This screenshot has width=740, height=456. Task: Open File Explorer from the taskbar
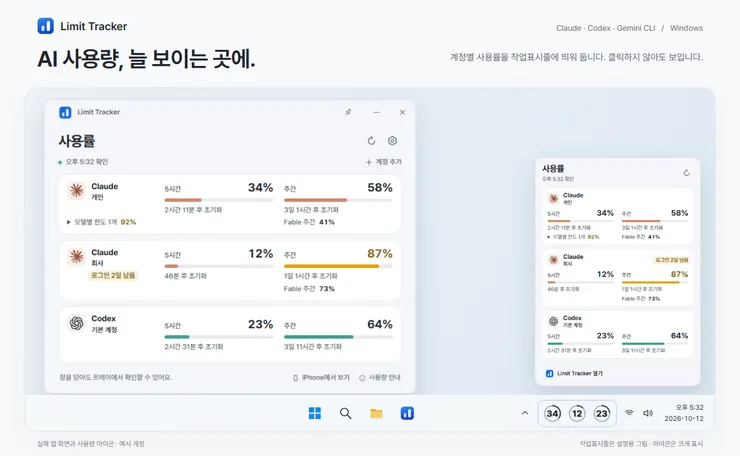point(376,414)
